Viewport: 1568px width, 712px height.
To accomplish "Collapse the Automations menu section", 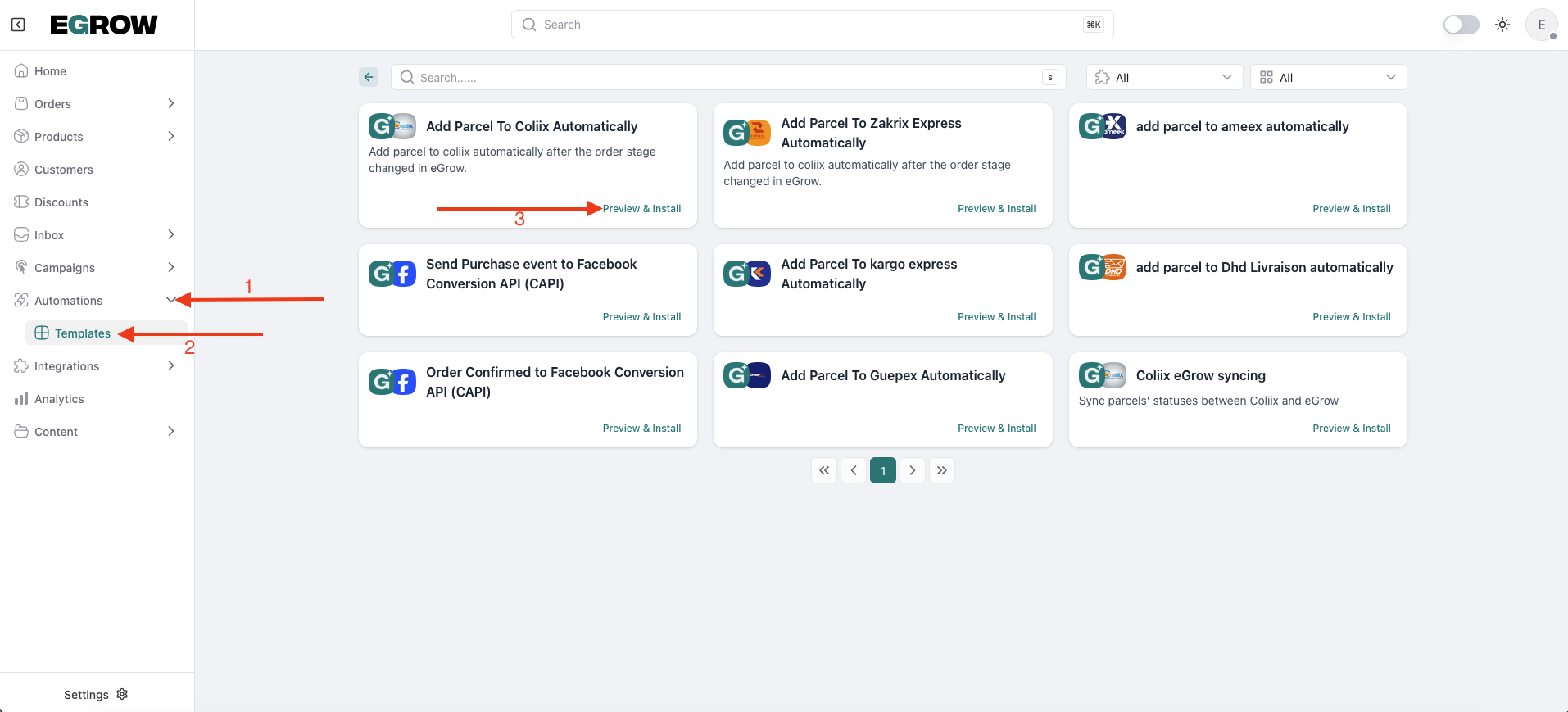I will click(171, 300).
